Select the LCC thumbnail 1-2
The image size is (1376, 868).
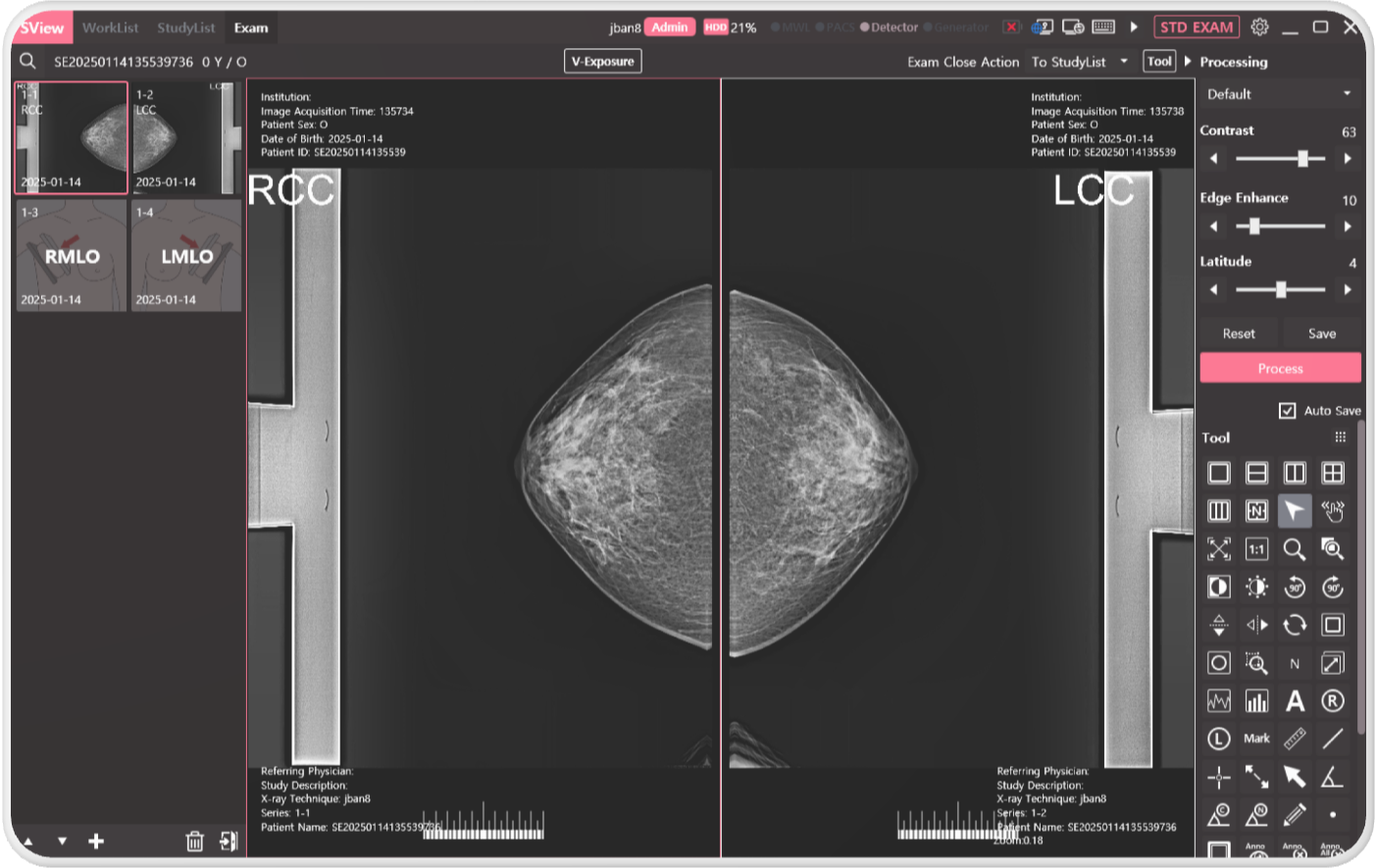[x=186, y=137]
